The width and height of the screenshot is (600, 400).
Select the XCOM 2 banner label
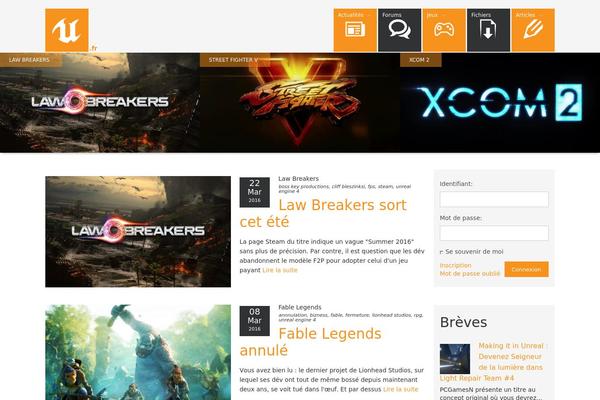(420, 60)
